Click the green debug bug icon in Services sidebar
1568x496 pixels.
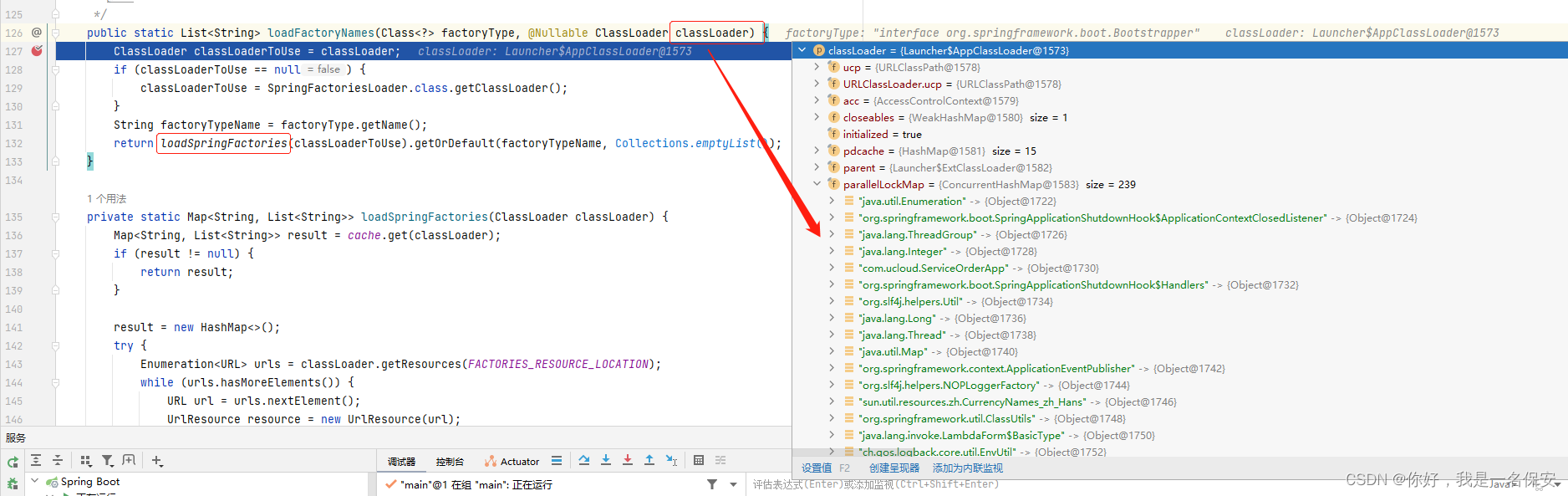[x=13, y=483]
